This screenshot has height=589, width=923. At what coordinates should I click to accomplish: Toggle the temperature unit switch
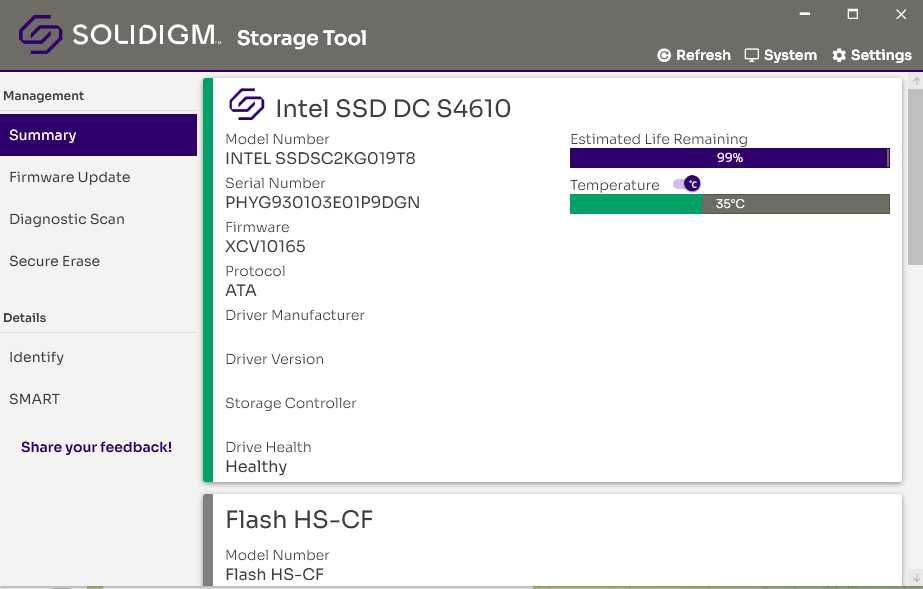pyautogui.click(x=687, y=184)
